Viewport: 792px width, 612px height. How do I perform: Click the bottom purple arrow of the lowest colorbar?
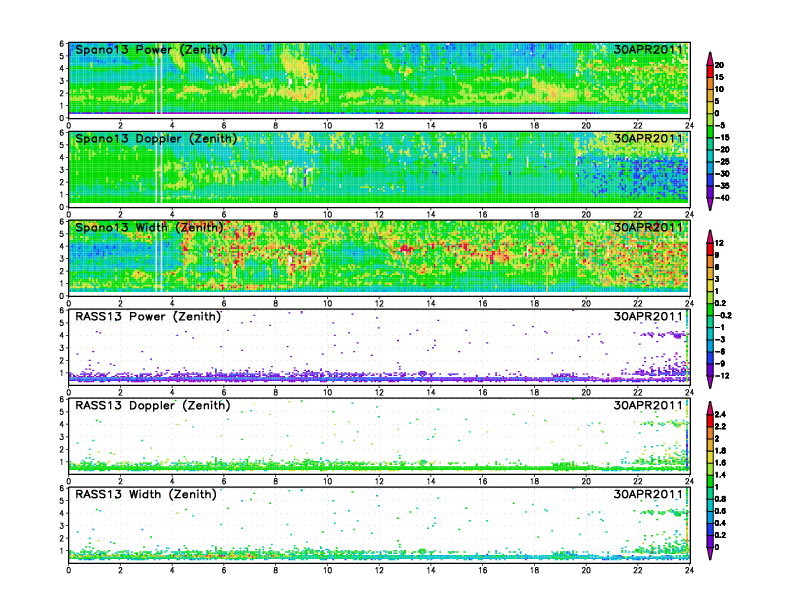(710, 553)
